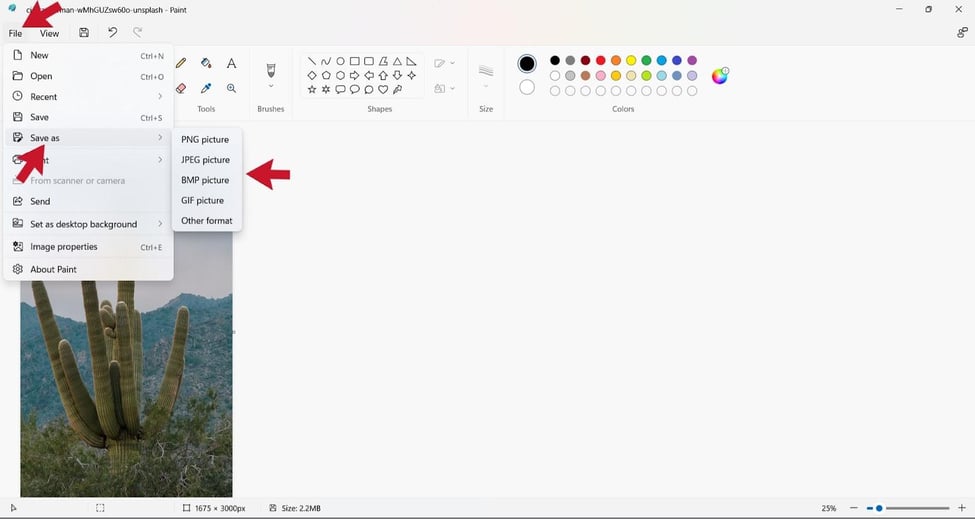
Task: Select the Curve shape
Action: point(326,61)
